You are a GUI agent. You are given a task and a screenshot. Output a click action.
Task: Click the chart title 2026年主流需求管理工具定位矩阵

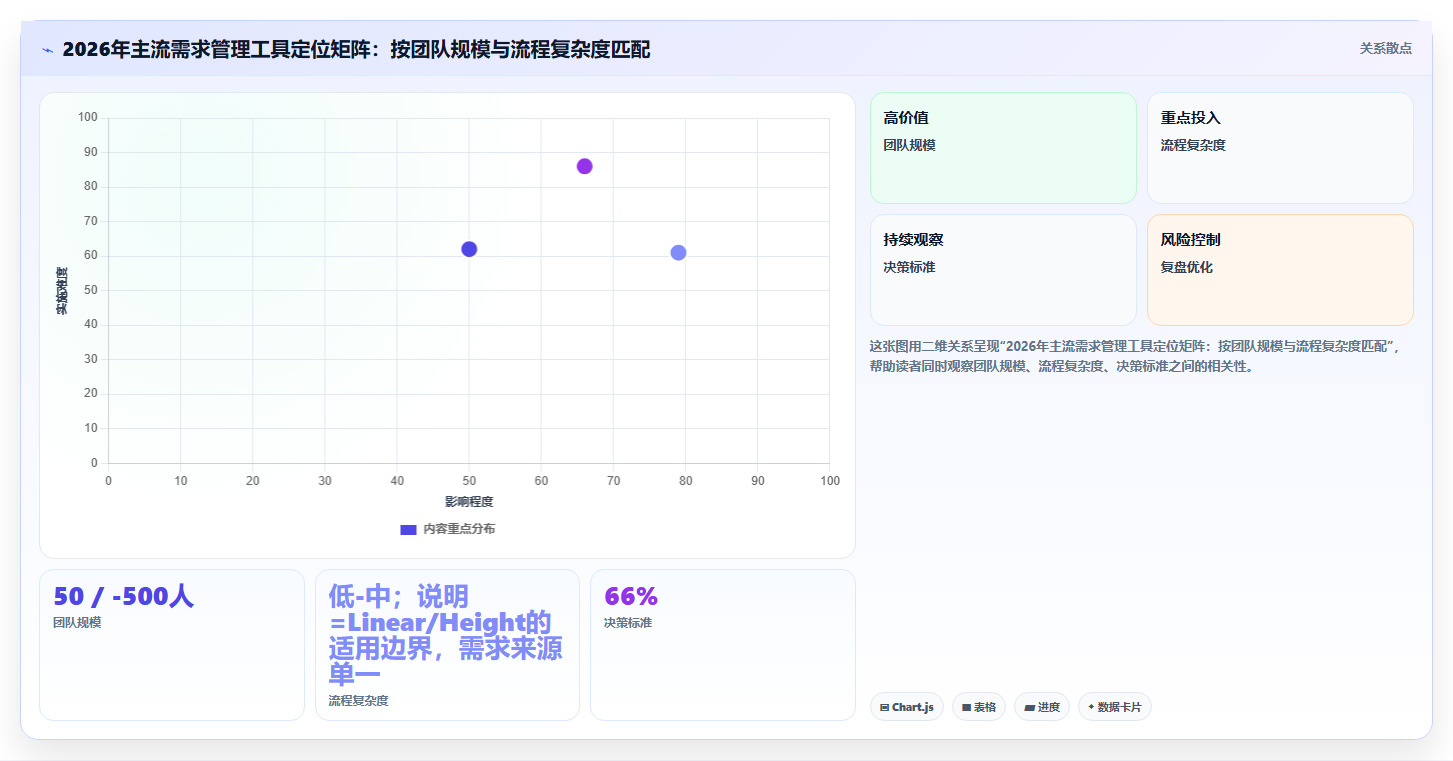point(356,49)
